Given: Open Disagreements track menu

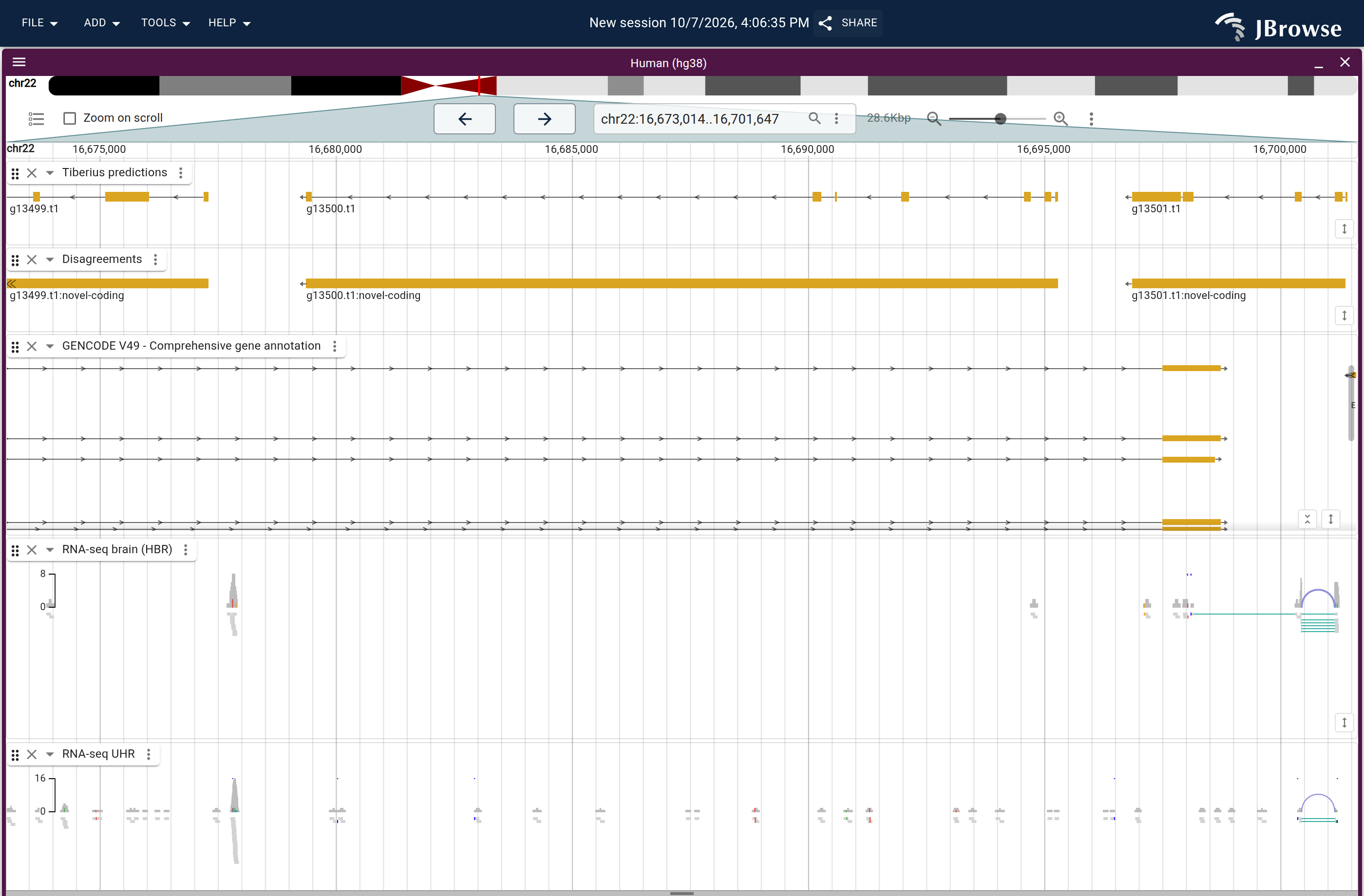Looking at the screenshot, I should pos(155,260).
